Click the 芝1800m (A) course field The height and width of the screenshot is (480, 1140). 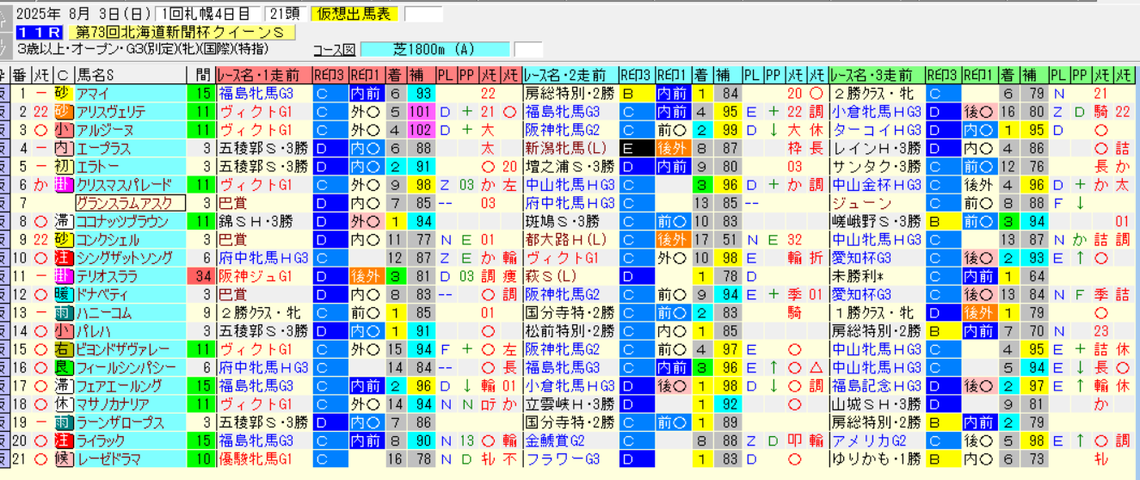coord(435,49)
